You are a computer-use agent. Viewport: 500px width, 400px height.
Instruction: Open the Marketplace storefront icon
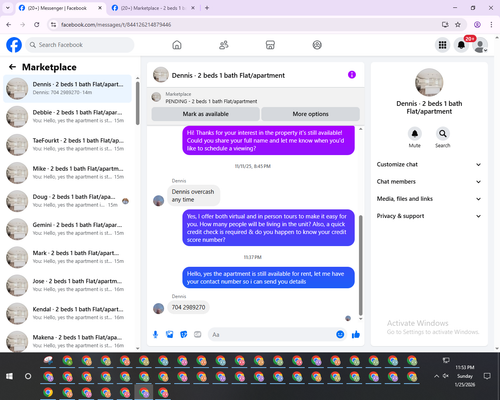tap(270, 45)
